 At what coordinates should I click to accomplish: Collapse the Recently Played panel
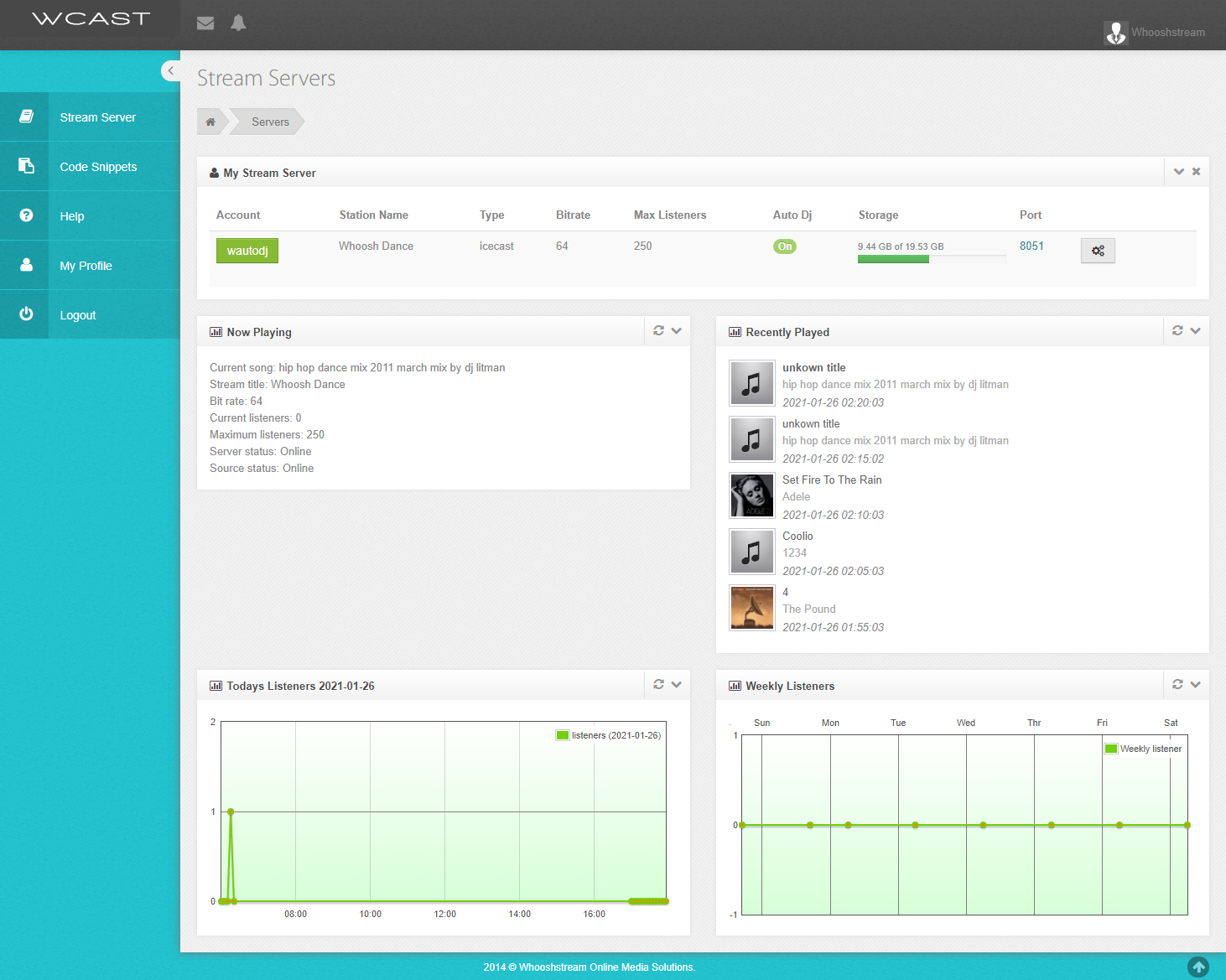pos(1196,331)
